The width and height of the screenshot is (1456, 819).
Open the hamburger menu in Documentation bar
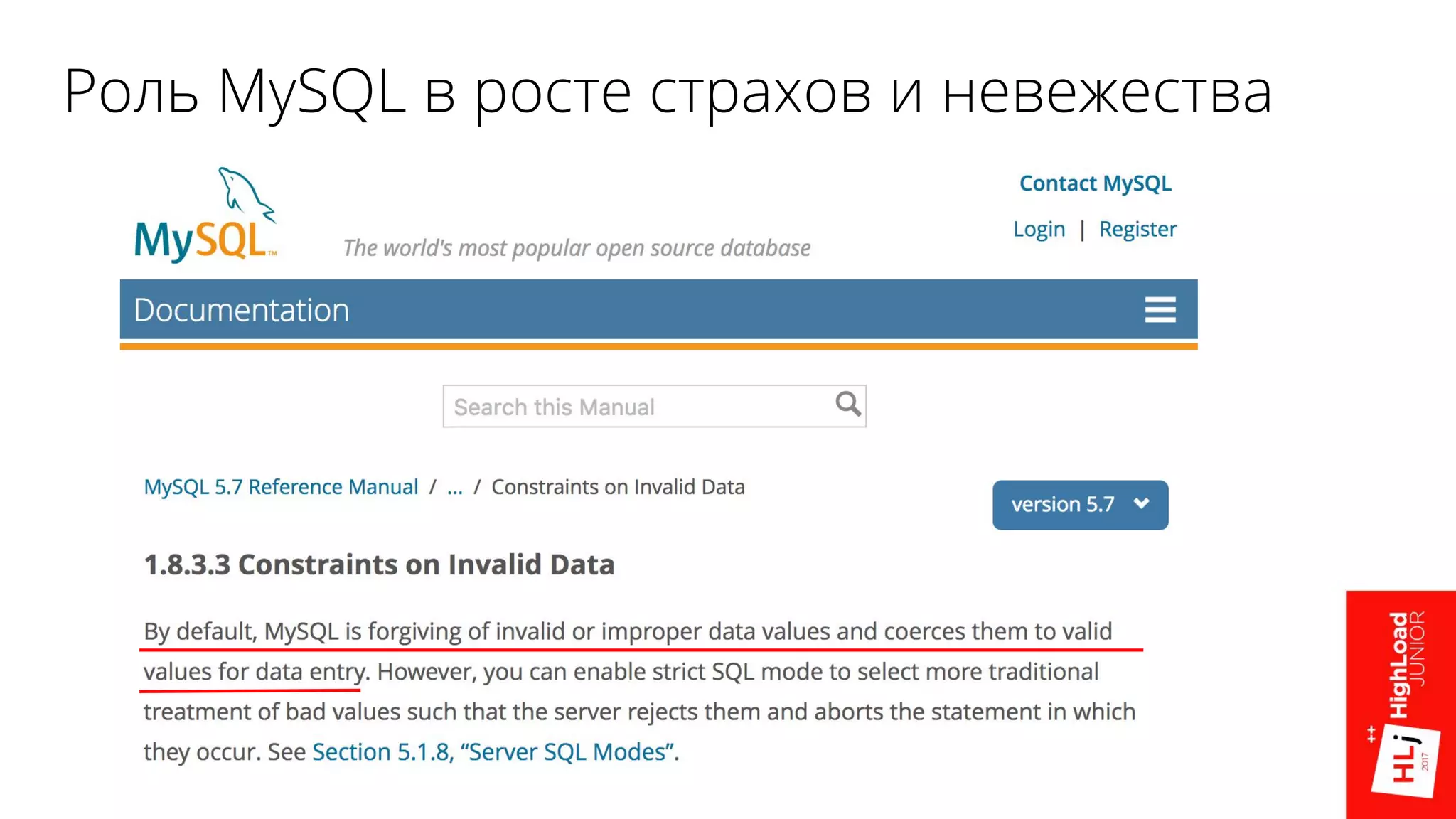point(1160,310)
